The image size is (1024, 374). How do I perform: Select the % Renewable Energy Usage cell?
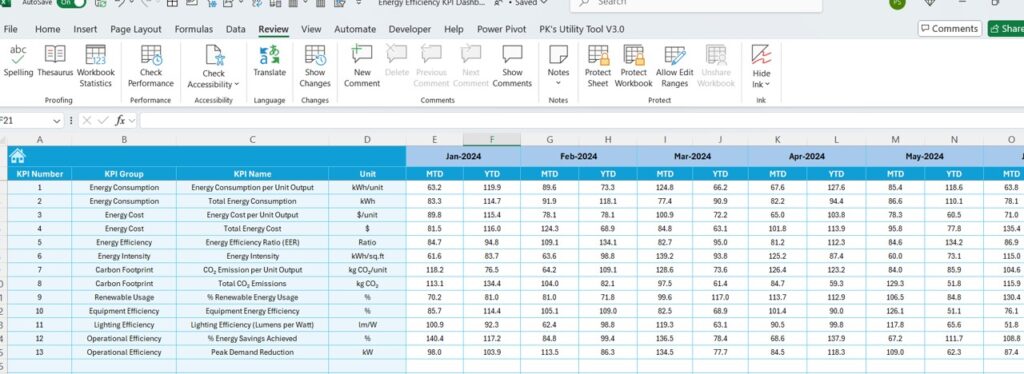pyautogui.click(x=252, y=297)
